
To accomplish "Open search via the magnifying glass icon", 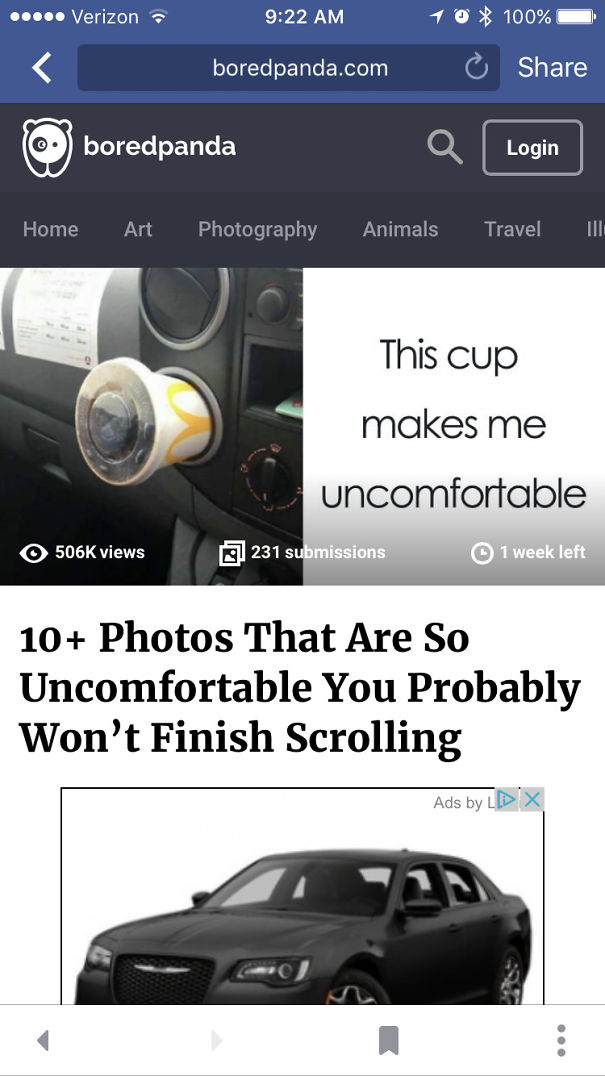I will click(x=444, y=147).
